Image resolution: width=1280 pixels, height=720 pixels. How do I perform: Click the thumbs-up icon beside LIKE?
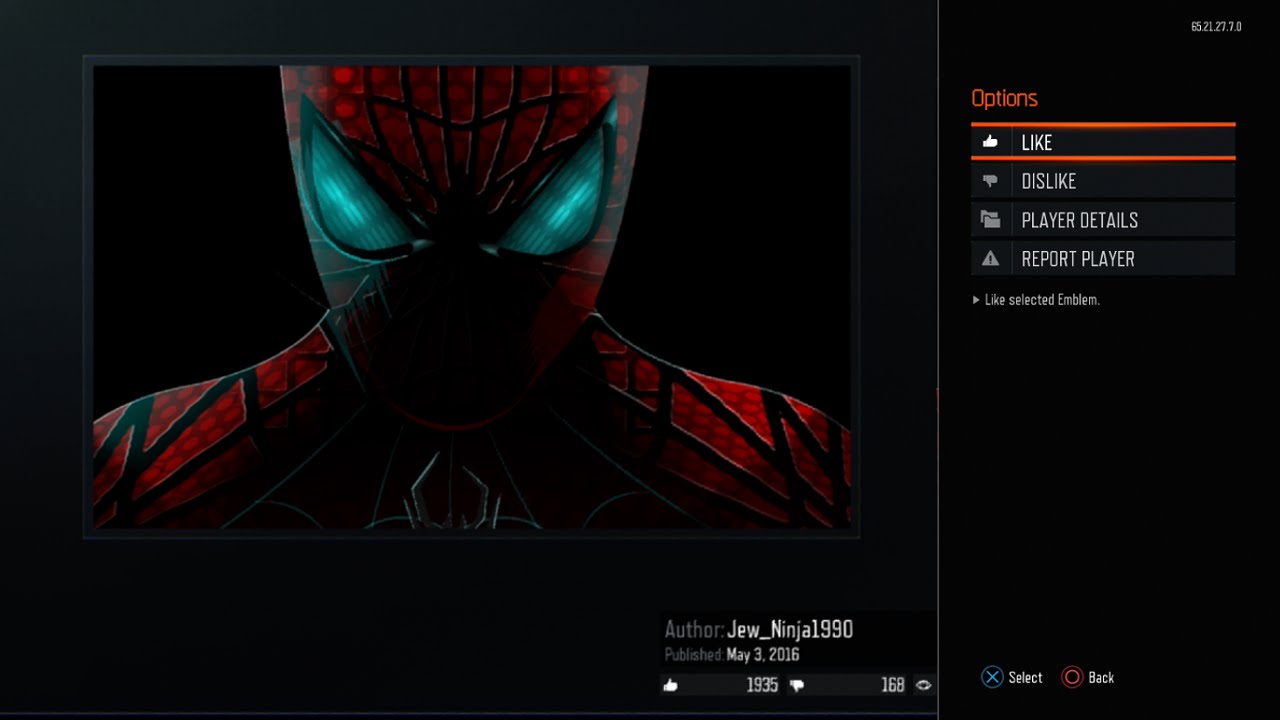point(990,142)
